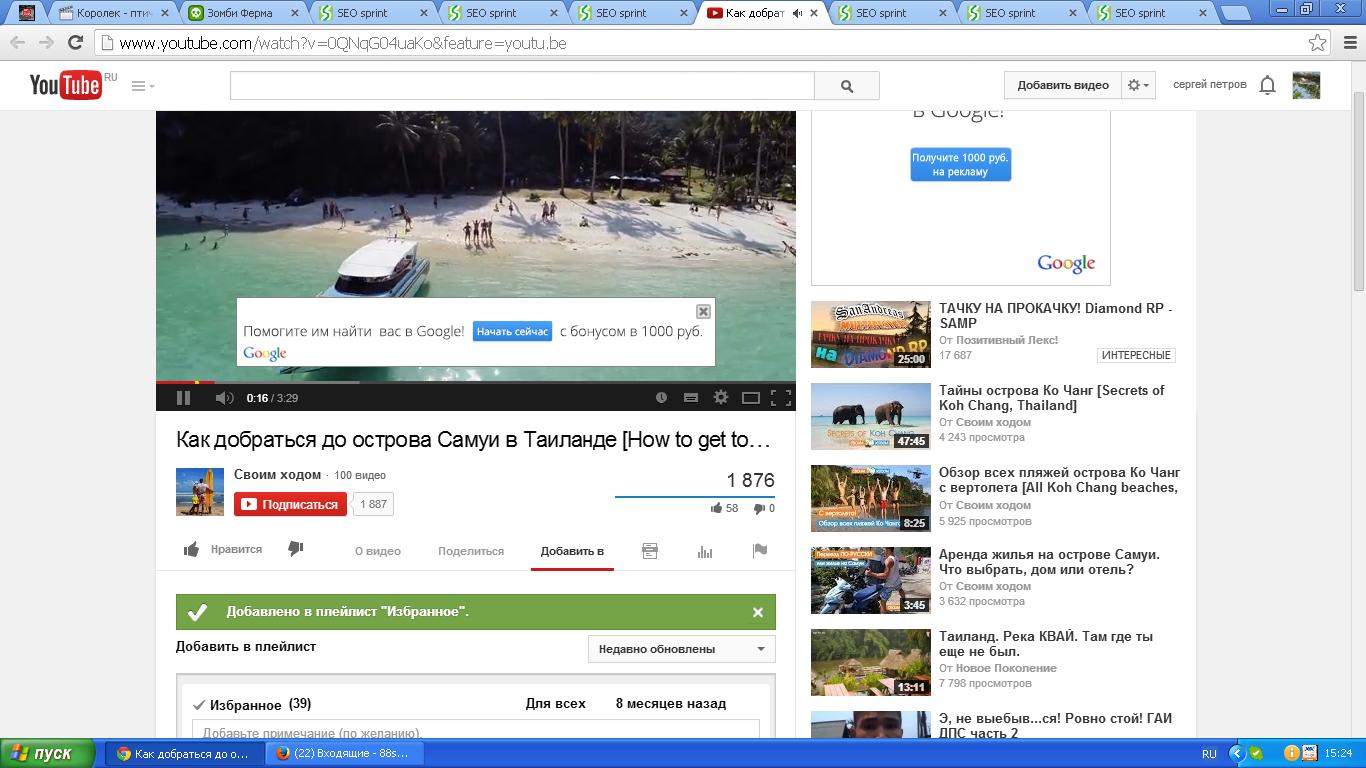Toggle the subtitles icon in player
The height and width of the screenshot is (768, 1366).
tap(690, 398)
